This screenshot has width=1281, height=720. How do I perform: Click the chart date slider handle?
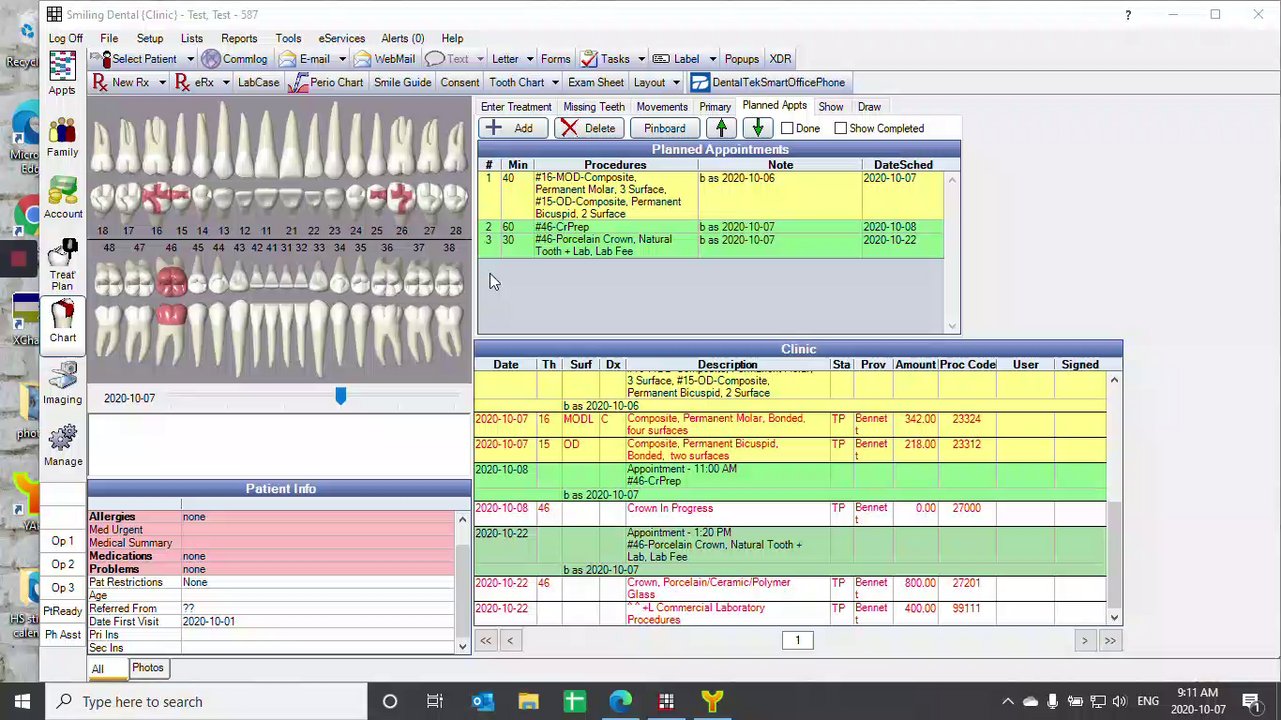coord(341,397)
